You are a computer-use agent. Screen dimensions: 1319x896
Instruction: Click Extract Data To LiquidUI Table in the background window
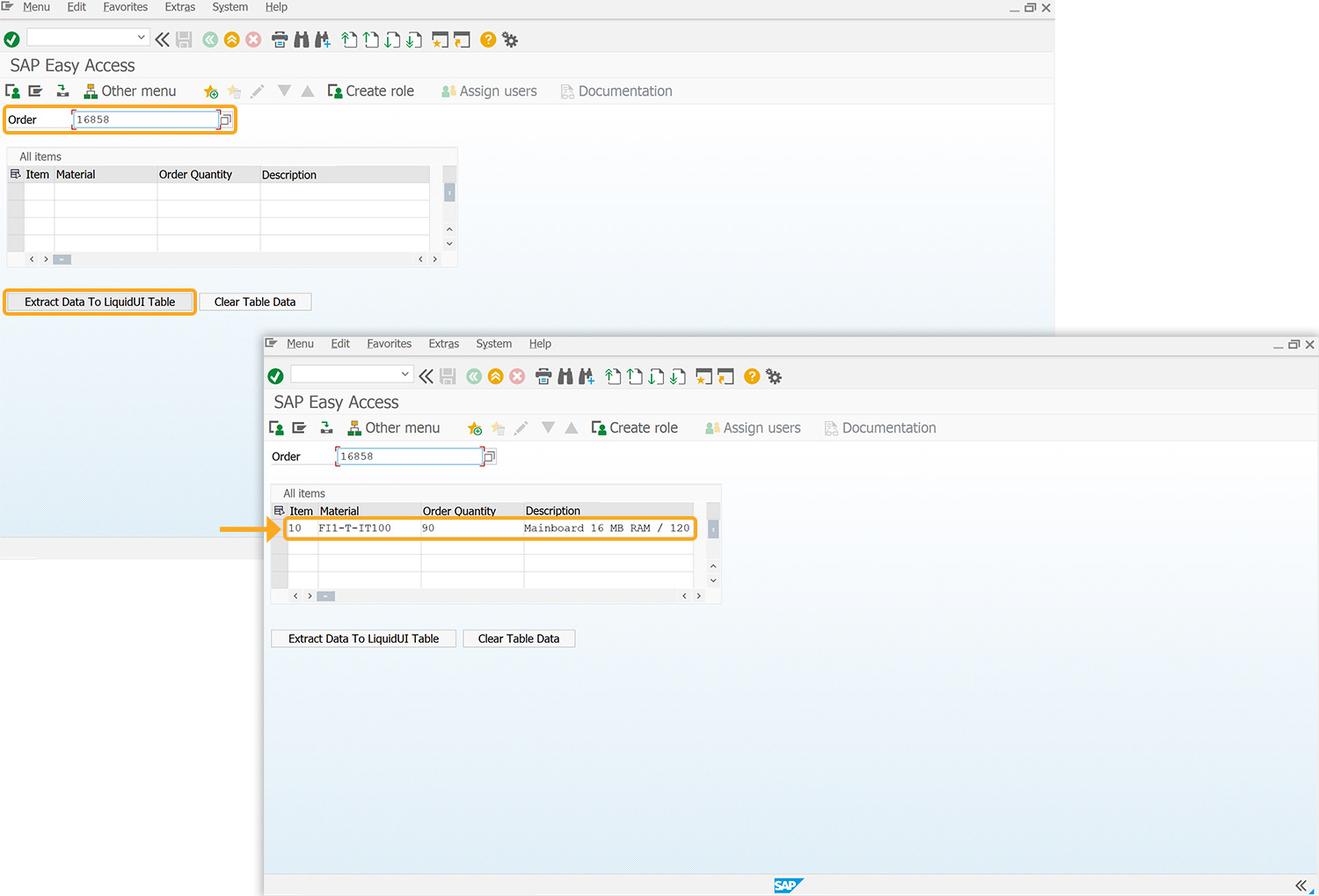point(99,302)
